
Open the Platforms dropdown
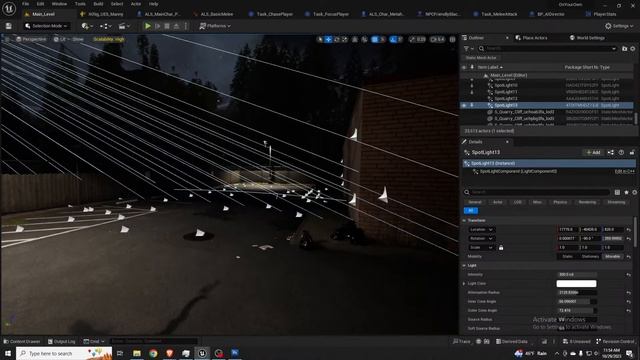click(x=215, y=26)
